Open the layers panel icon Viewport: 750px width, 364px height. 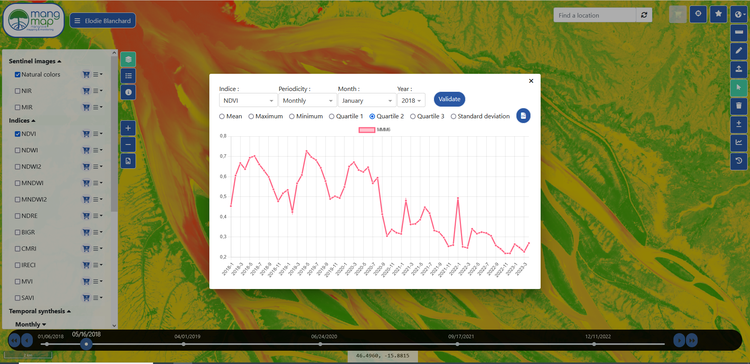(128, 59)
